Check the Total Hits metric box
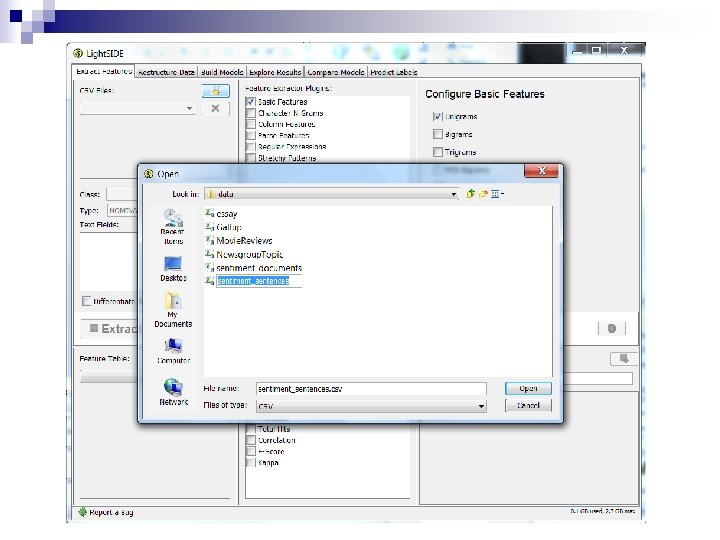Image resolution: width=720 pixels, height=540 pixels. tap(251, 429)
